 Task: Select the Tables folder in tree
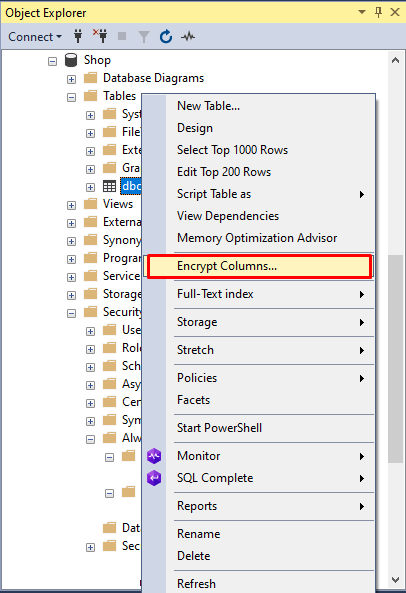tap(119, 96)
